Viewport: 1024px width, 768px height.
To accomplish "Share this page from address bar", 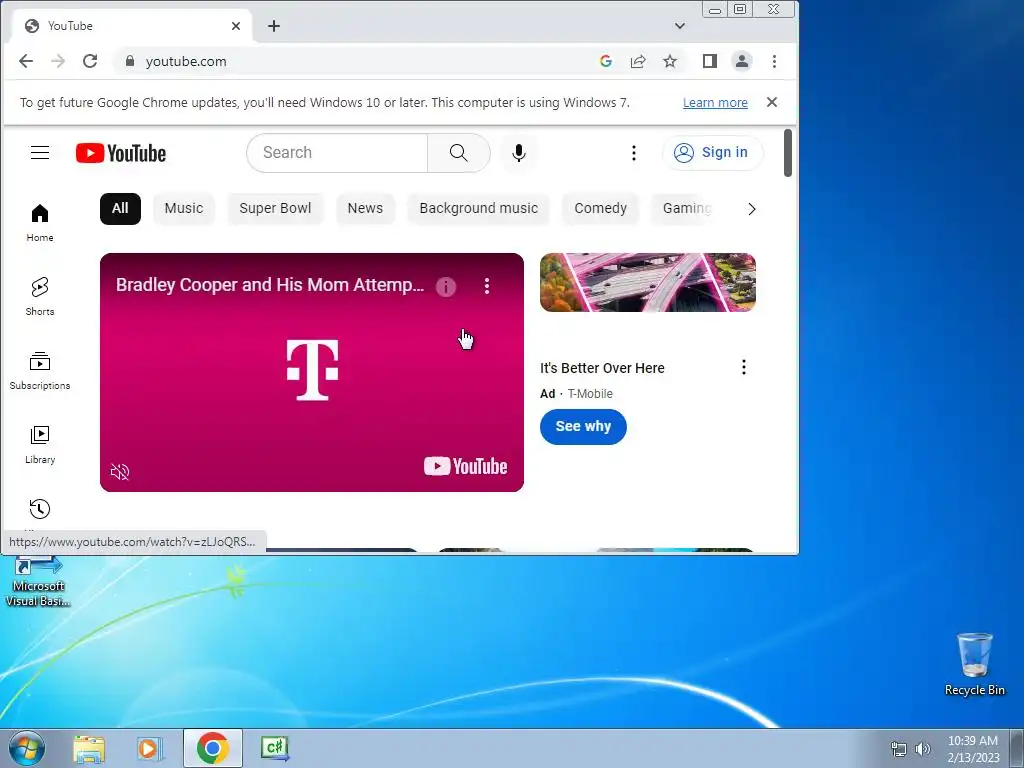I will coord(638,61).
